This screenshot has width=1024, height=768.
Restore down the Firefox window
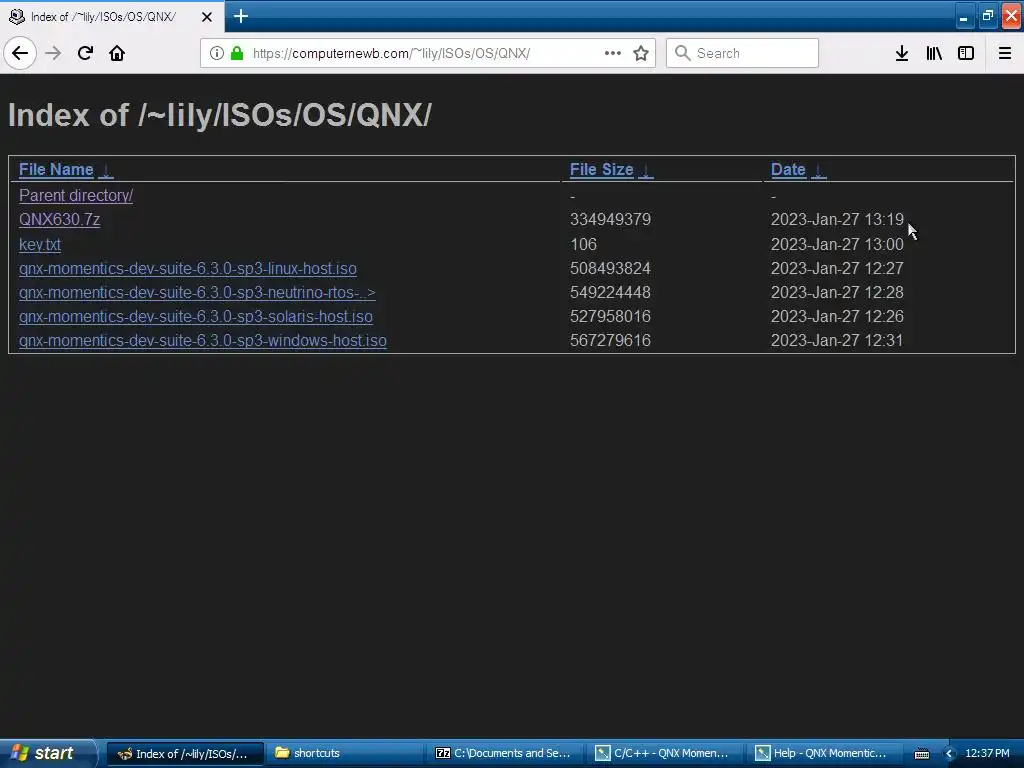987,16
